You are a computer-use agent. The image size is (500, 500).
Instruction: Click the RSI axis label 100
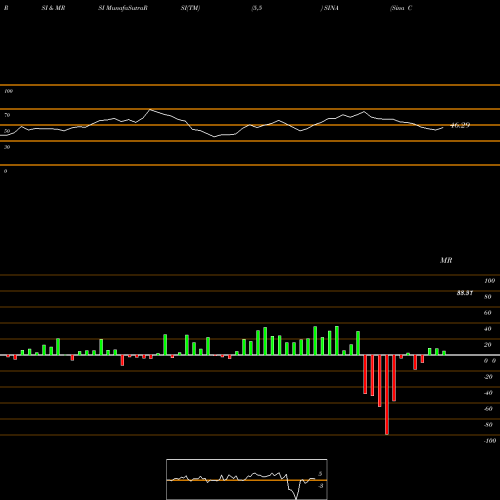[x=9, y=91]
